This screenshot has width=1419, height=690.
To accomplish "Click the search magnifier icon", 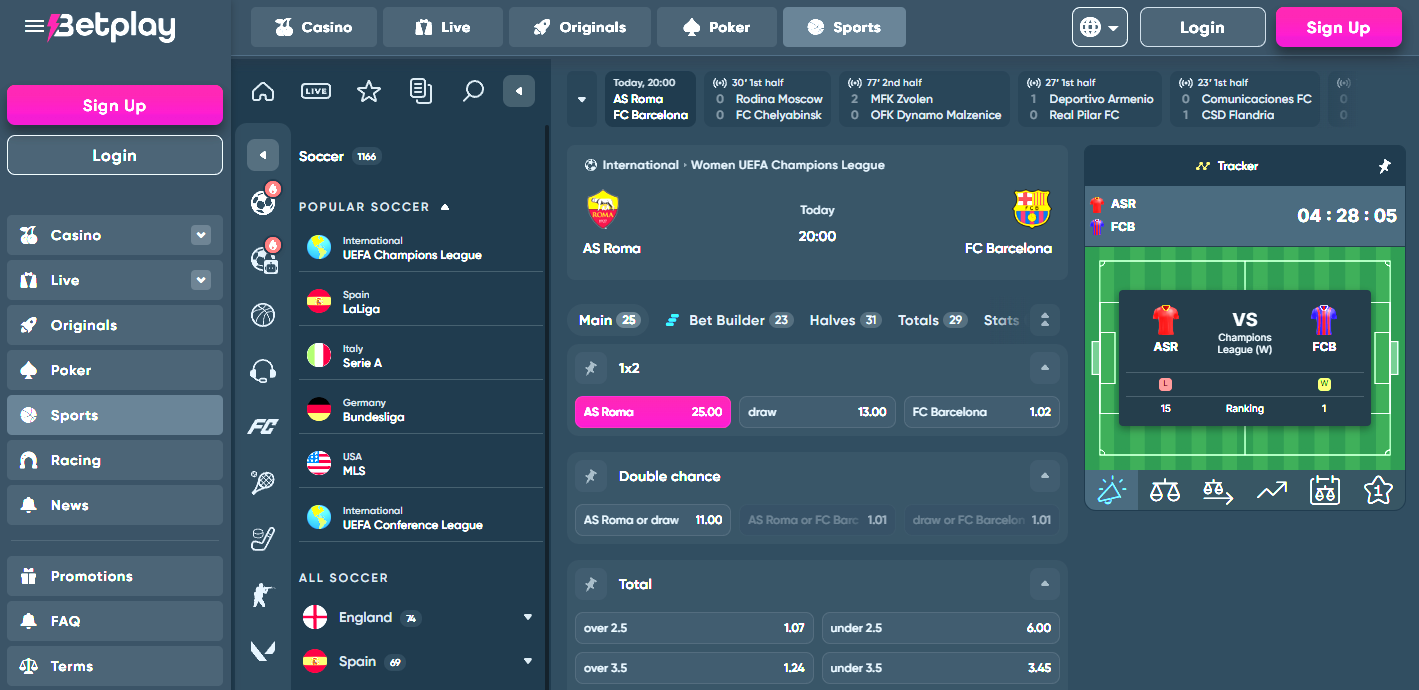I will coord(473,92).
